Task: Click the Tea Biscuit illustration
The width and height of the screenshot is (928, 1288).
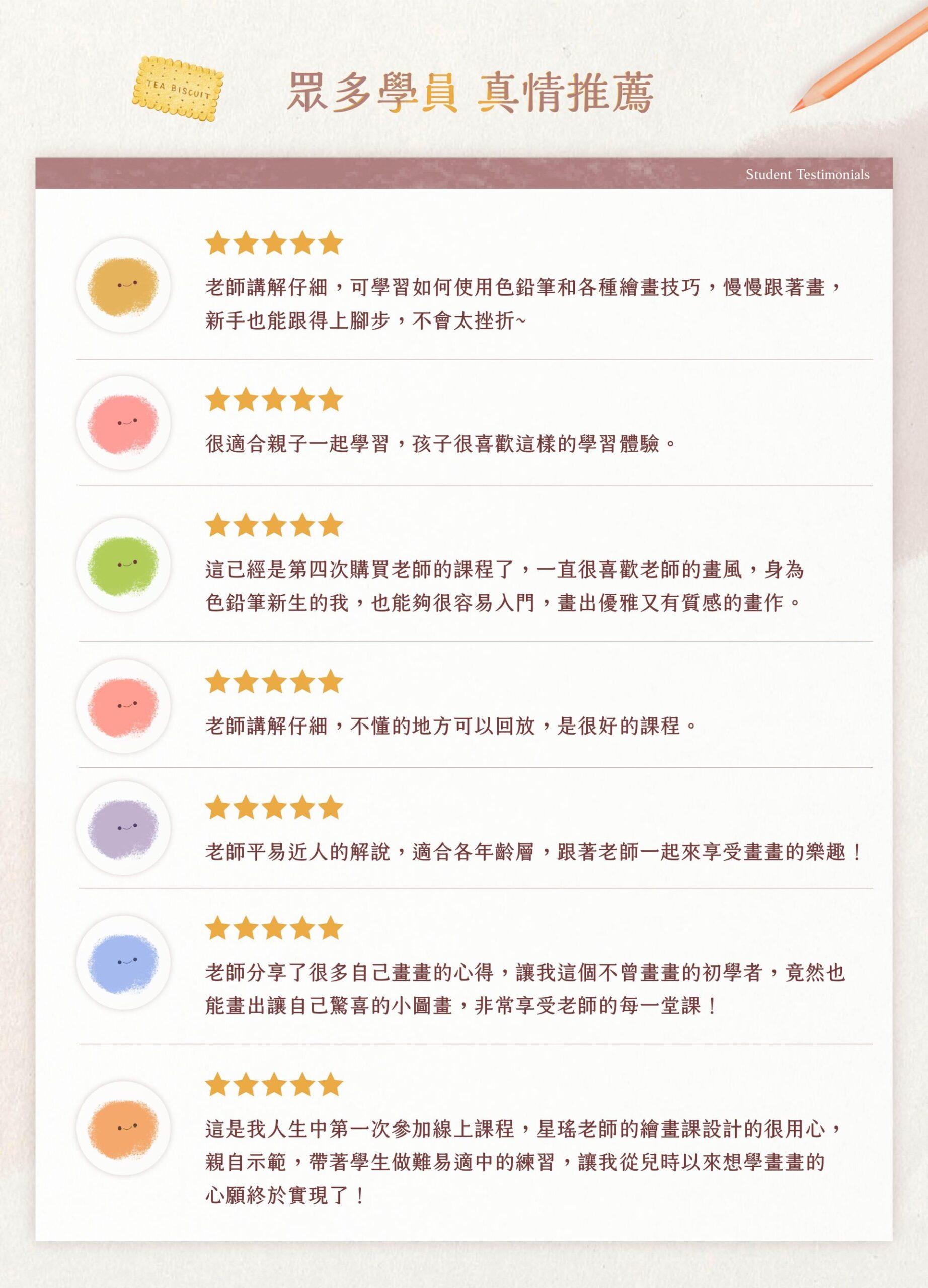Action: (x=177, y=89)
